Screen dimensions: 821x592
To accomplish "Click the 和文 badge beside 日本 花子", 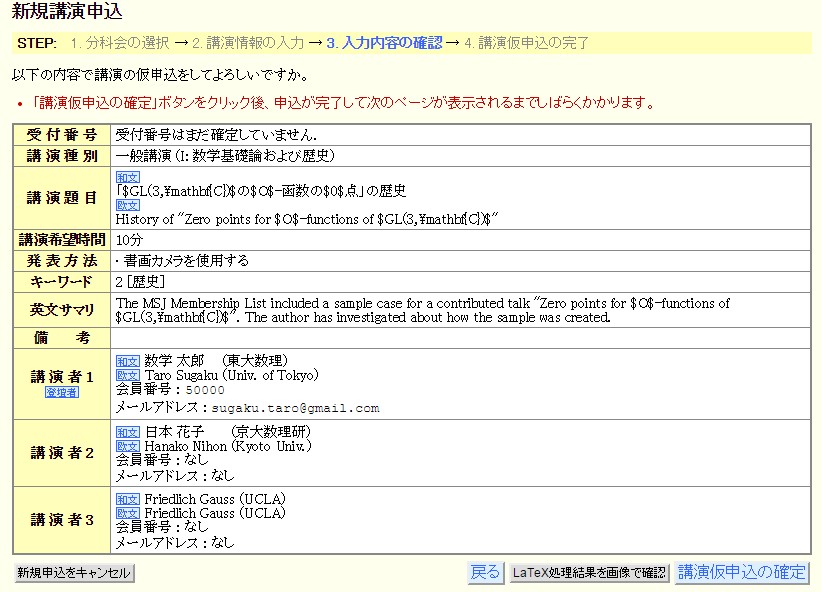I will coord(128,432).
